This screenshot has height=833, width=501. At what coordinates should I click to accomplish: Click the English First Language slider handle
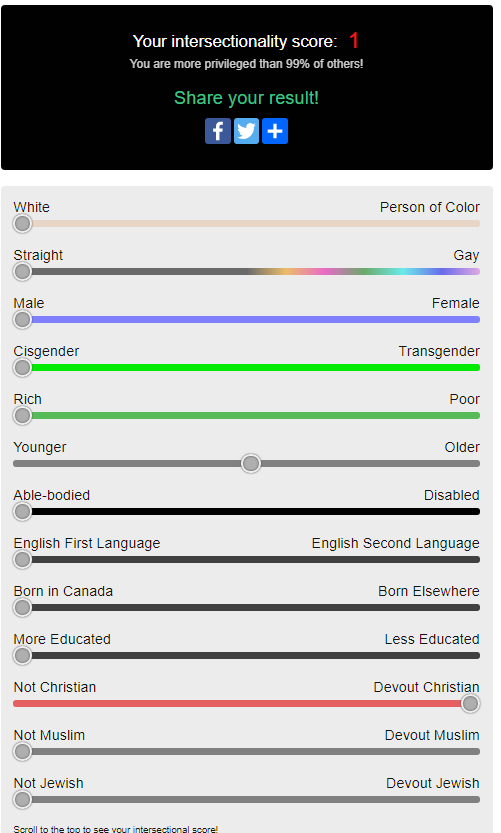click(22, 559)
